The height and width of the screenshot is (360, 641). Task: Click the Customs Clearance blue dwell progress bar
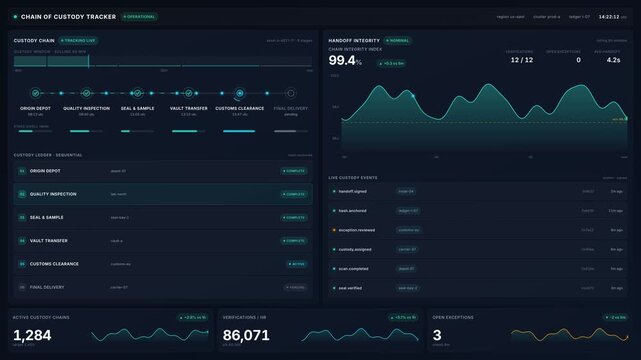click(x=239, y=131)
